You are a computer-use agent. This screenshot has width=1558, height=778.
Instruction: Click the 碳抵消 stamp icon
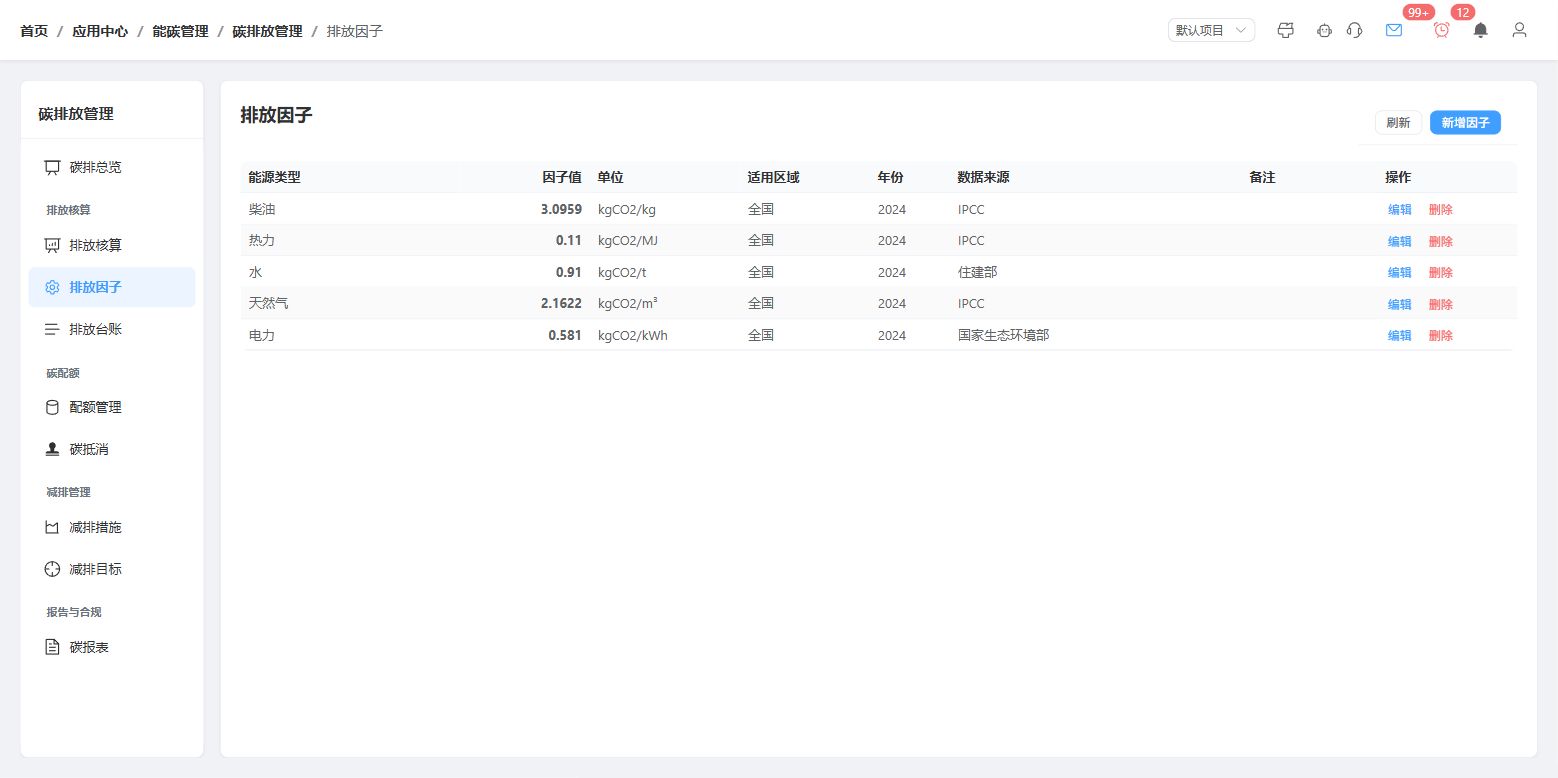[x=53, y=449]
